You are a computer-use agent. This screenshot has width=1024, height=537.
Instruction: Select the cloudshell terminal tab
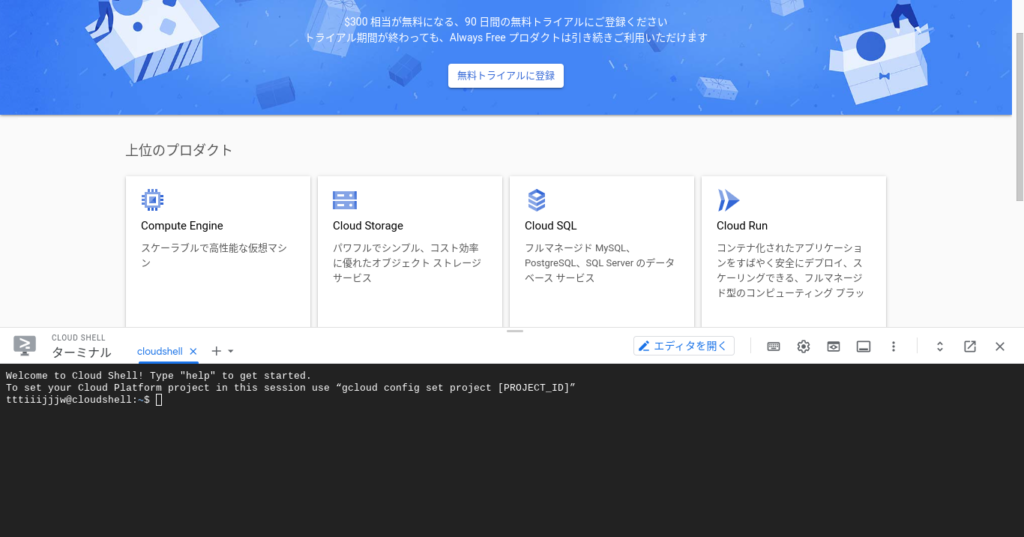point(160,352)
